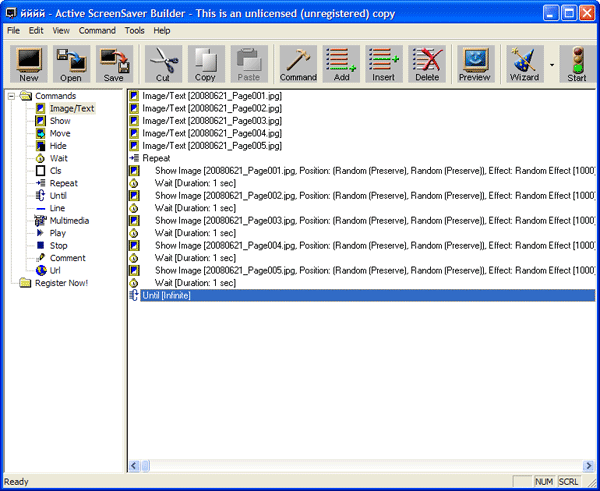600x491 pixels.
Task: Open the Edit menu
Action: [36, 31]
